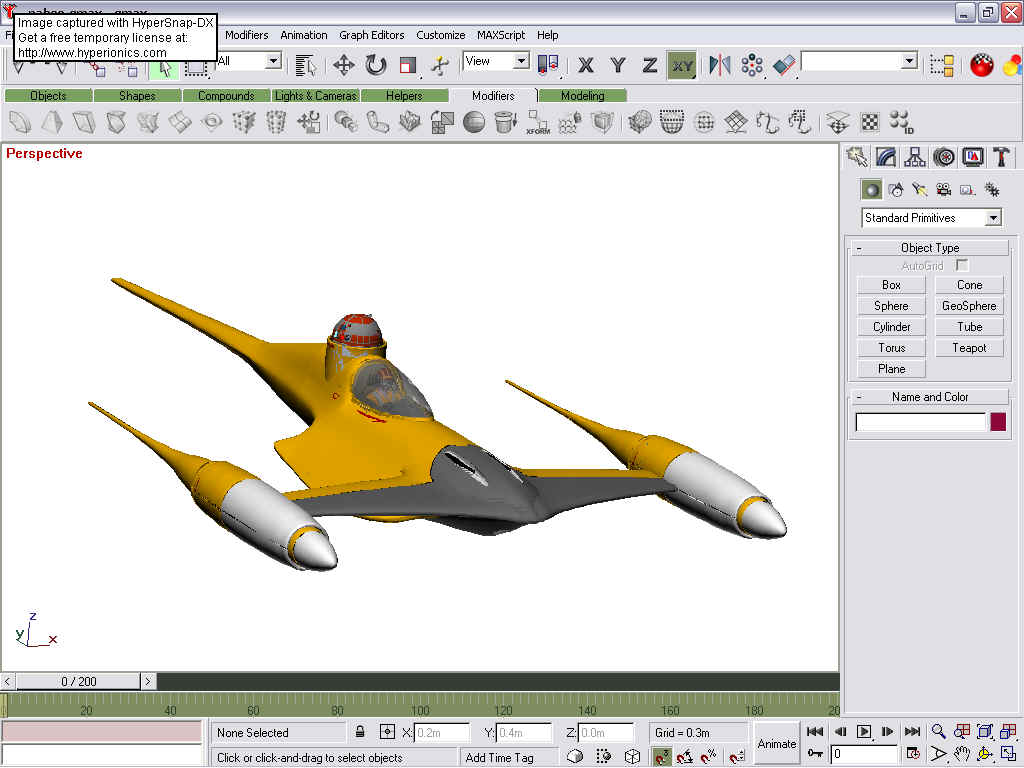Open the Customize menu
Viewport: 1024px width, 768px height.
click(x=440, y=34)
